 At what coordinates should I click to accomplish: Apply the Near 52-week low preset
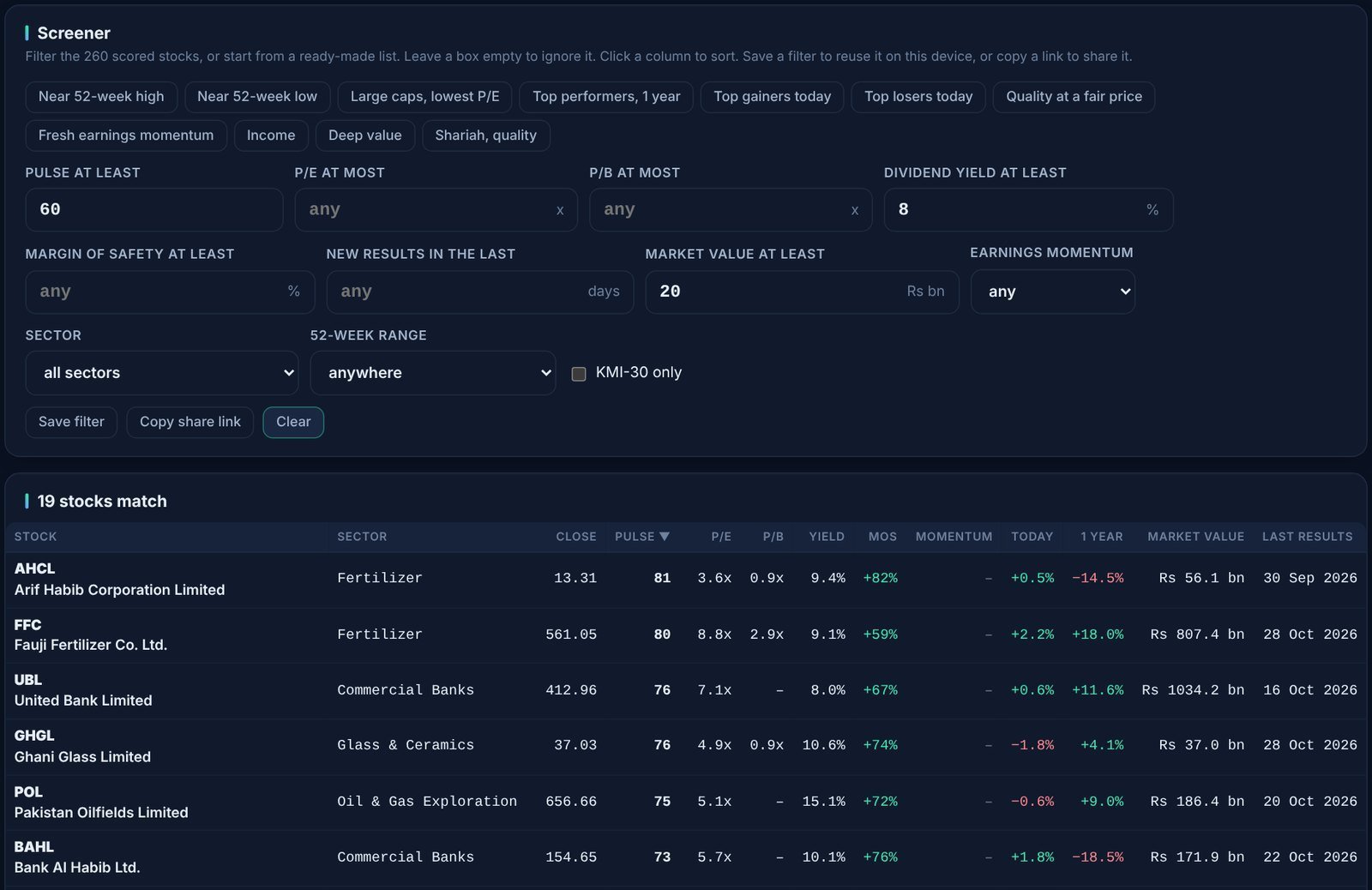click(257, 97)
